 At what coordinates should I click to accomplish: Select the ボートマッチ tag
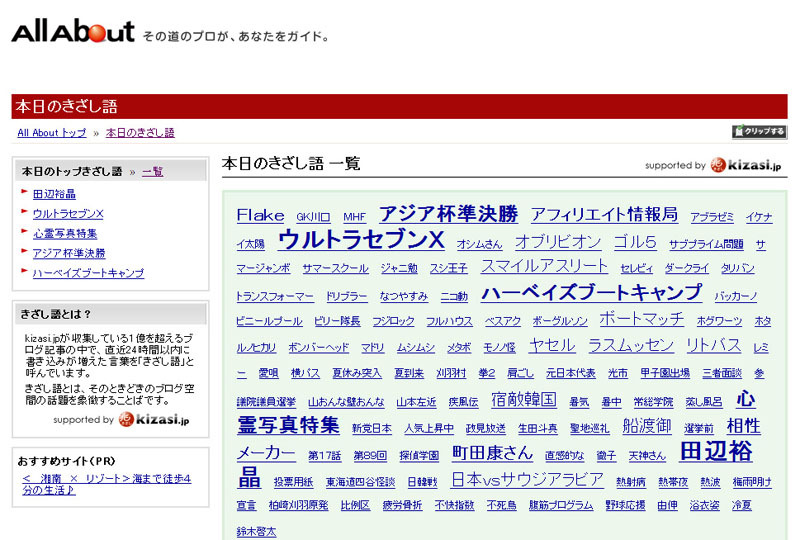pos(642,318)
